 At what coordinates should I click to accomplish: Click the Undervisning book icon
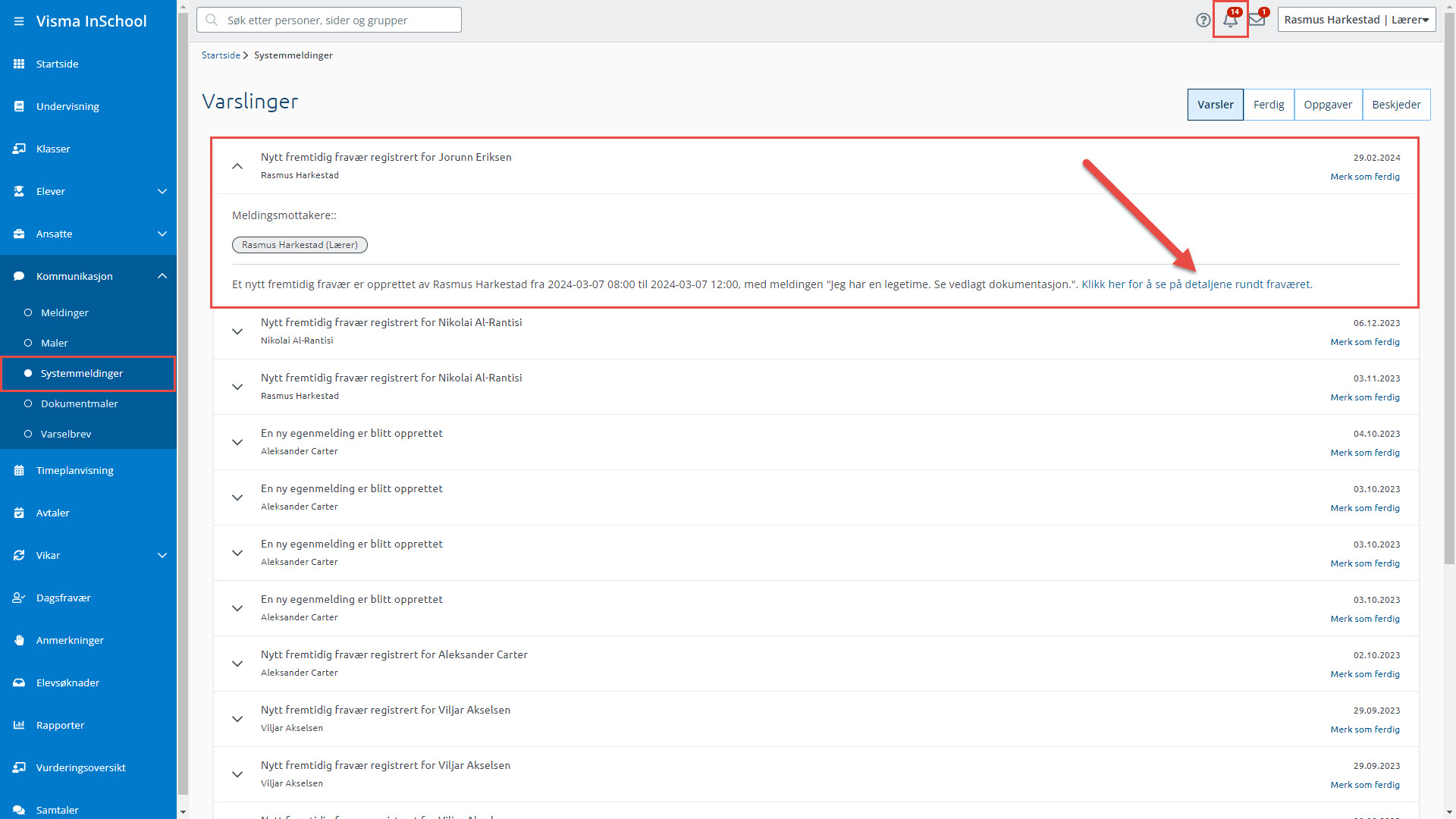click(19, 106)
